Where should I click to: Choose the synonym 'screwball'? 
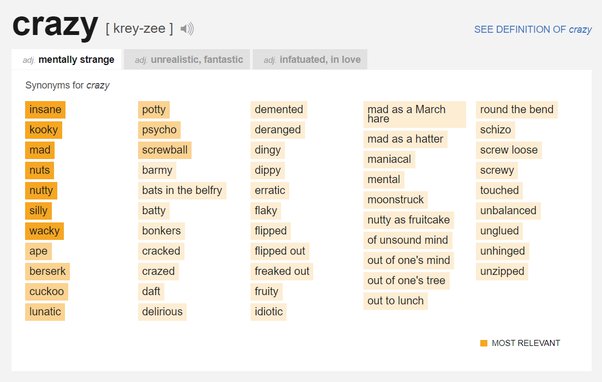pos(165,150)
